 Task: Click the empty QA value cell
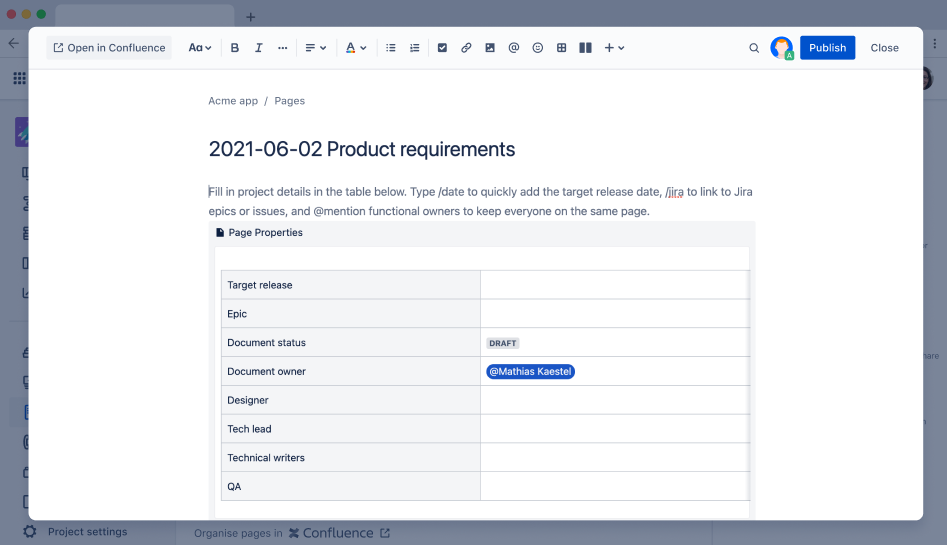coord(615,486)
